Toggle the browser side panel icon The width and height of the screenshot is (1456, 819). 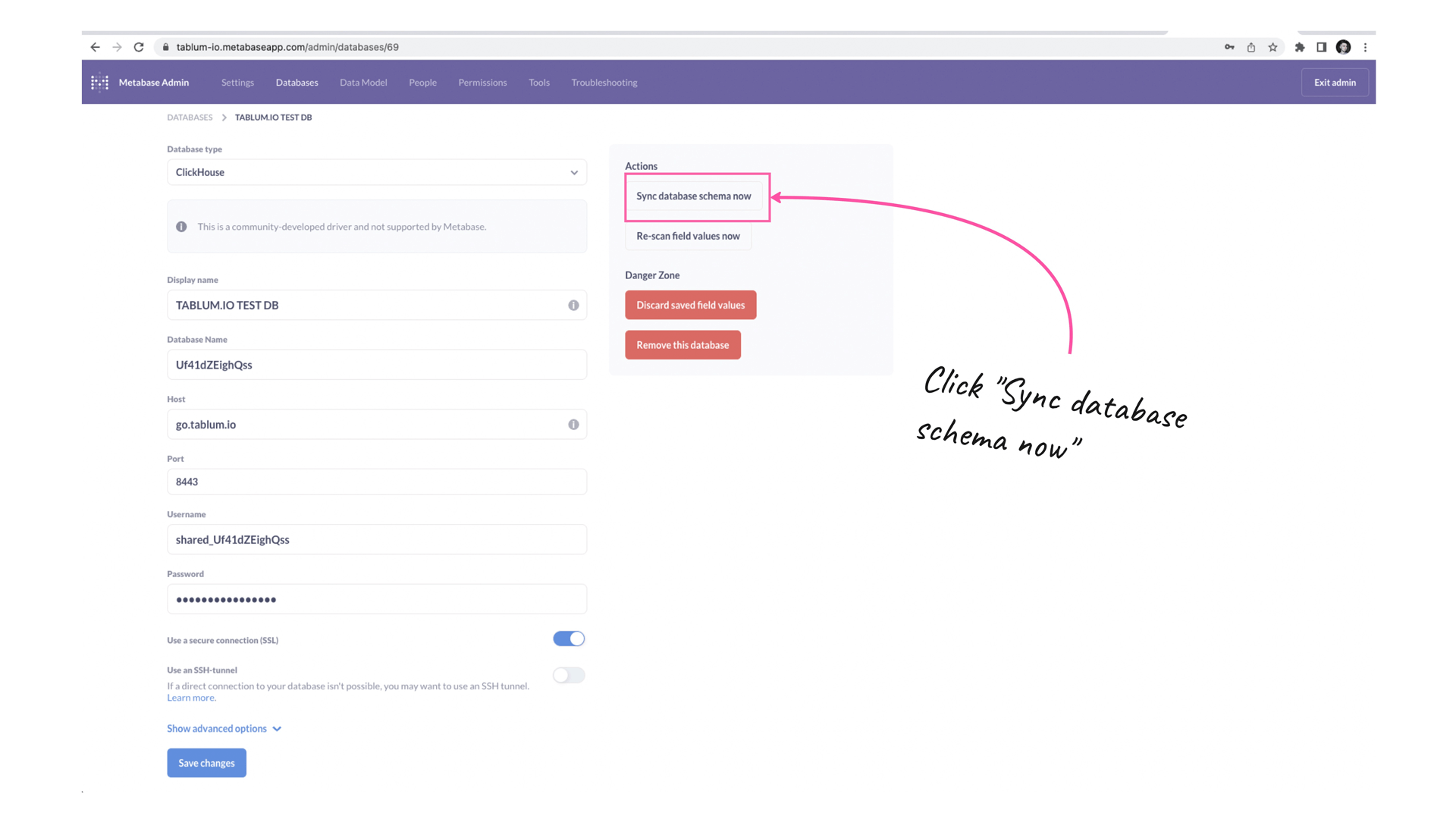tap(1322, 47)
